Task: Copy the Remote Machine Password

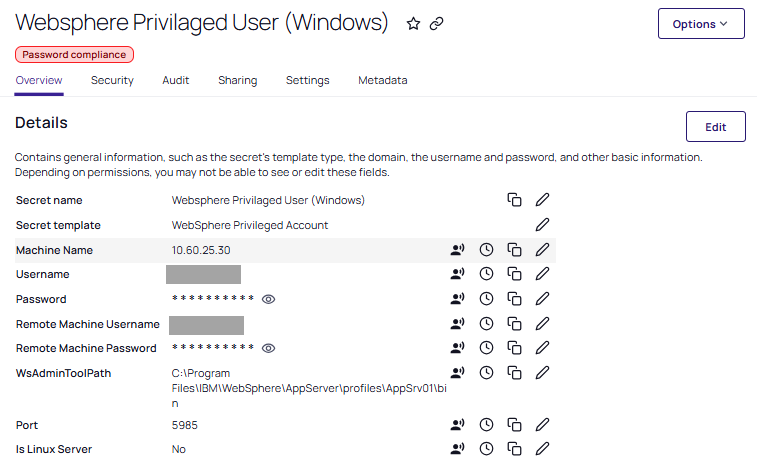Action: 514,347
